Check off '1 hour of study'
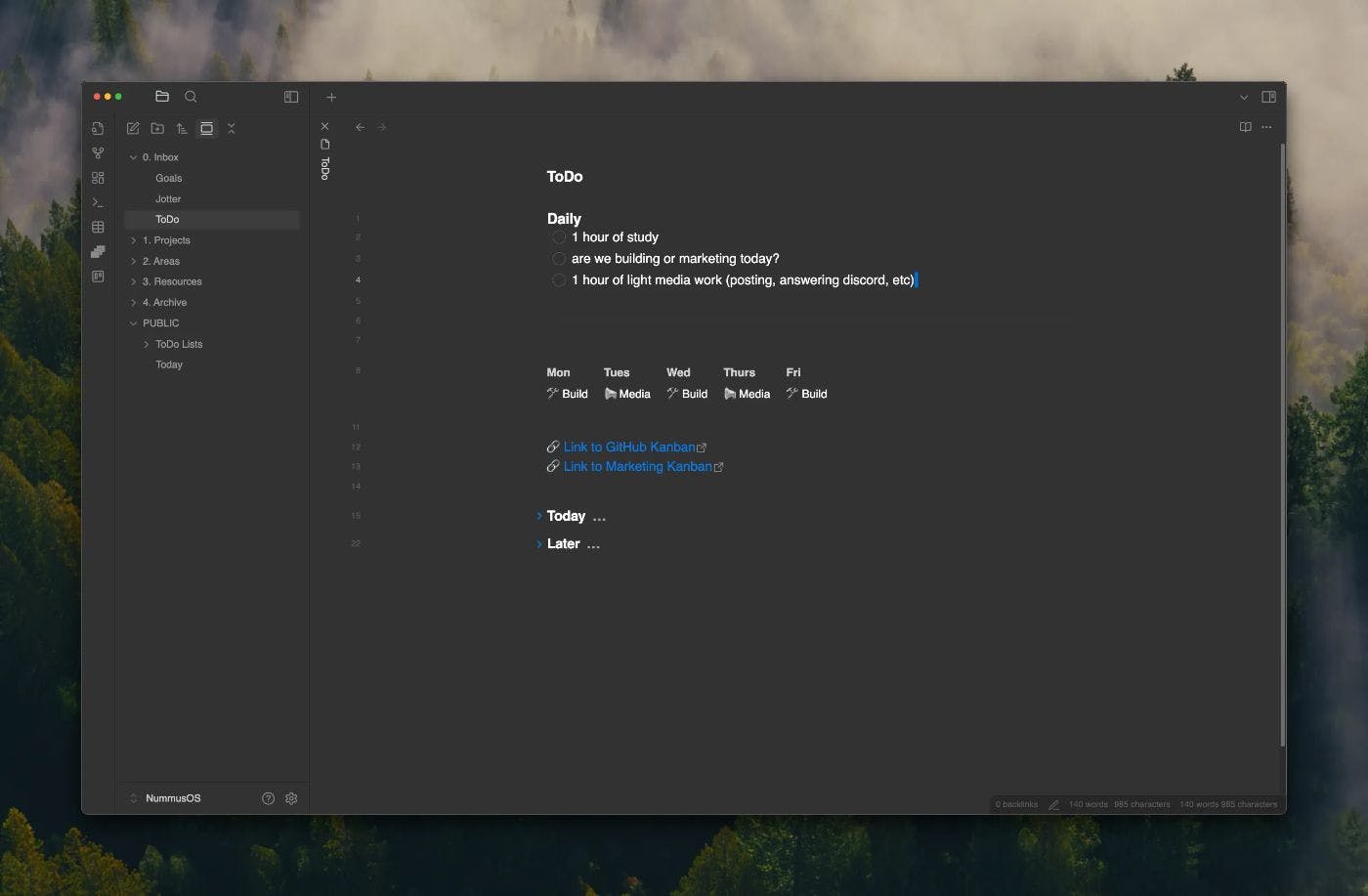 click(559, 237)
